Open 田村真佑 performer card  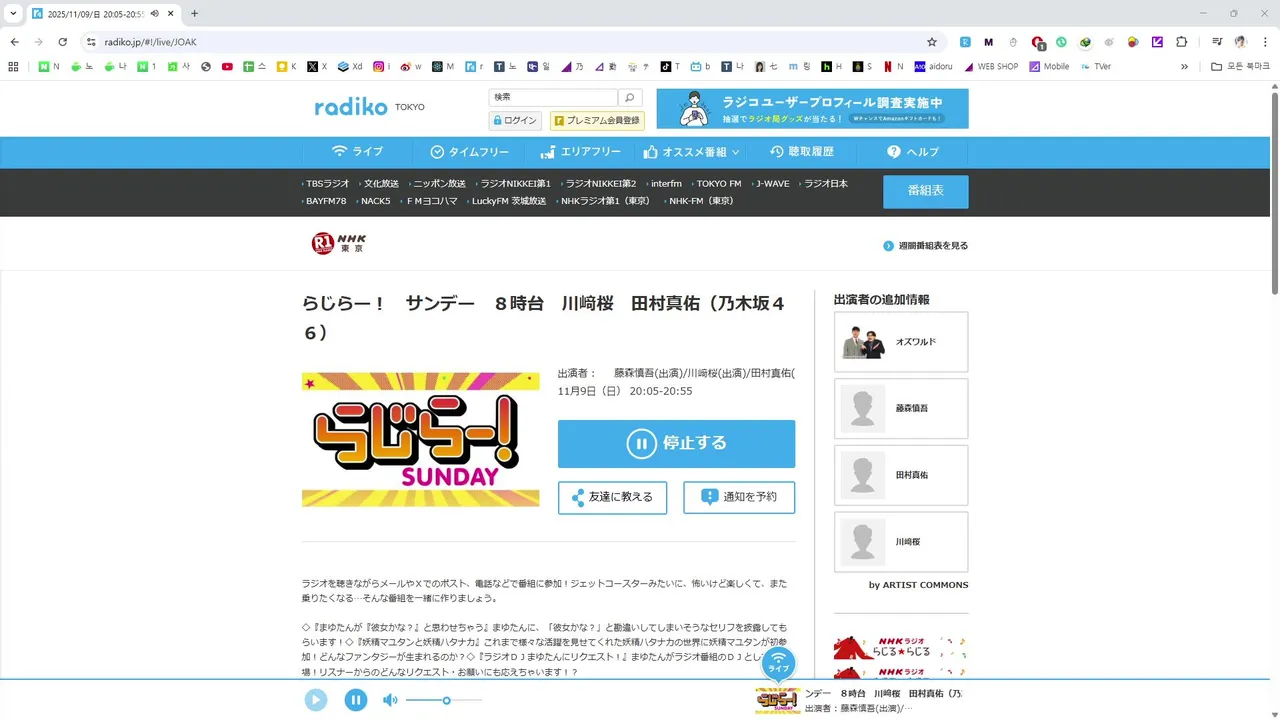tap(901, 475)
